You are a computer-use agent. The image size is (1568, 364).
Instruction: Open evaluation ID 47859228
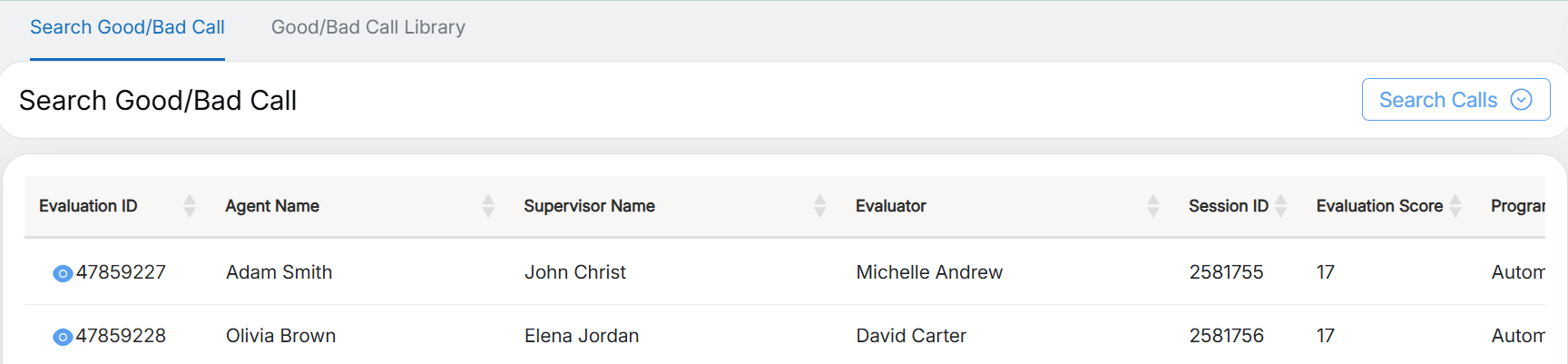pyautogui.click(x=121, y=336)
